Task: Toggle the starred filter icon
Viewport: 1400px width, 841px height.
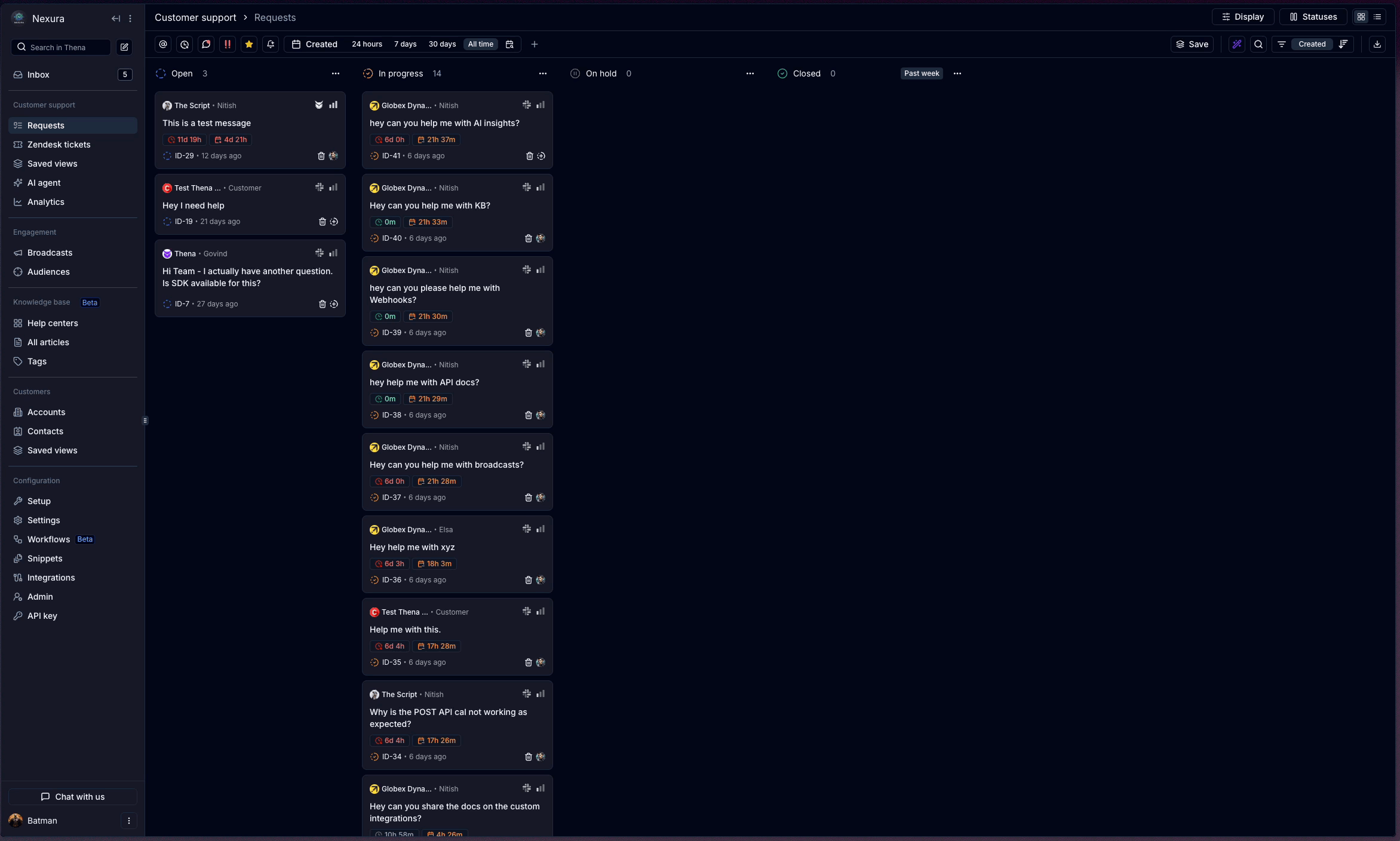Action: [249, 44]
